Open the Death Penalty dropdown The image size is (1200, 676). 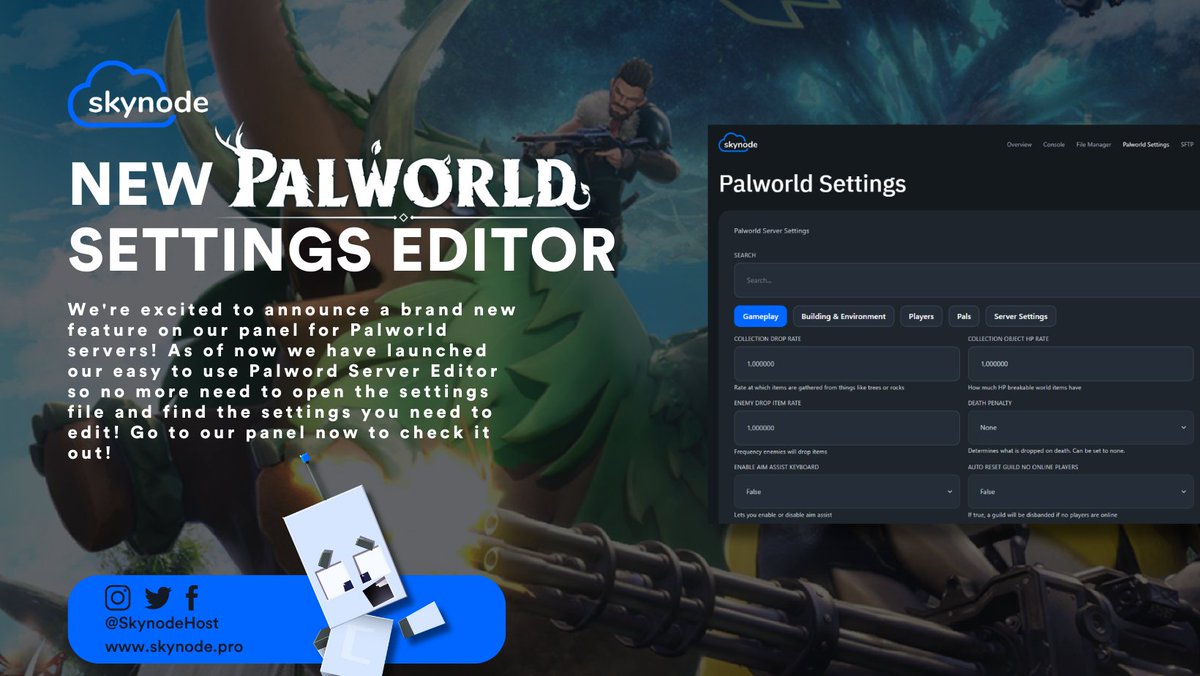(x=1080, y=428)
